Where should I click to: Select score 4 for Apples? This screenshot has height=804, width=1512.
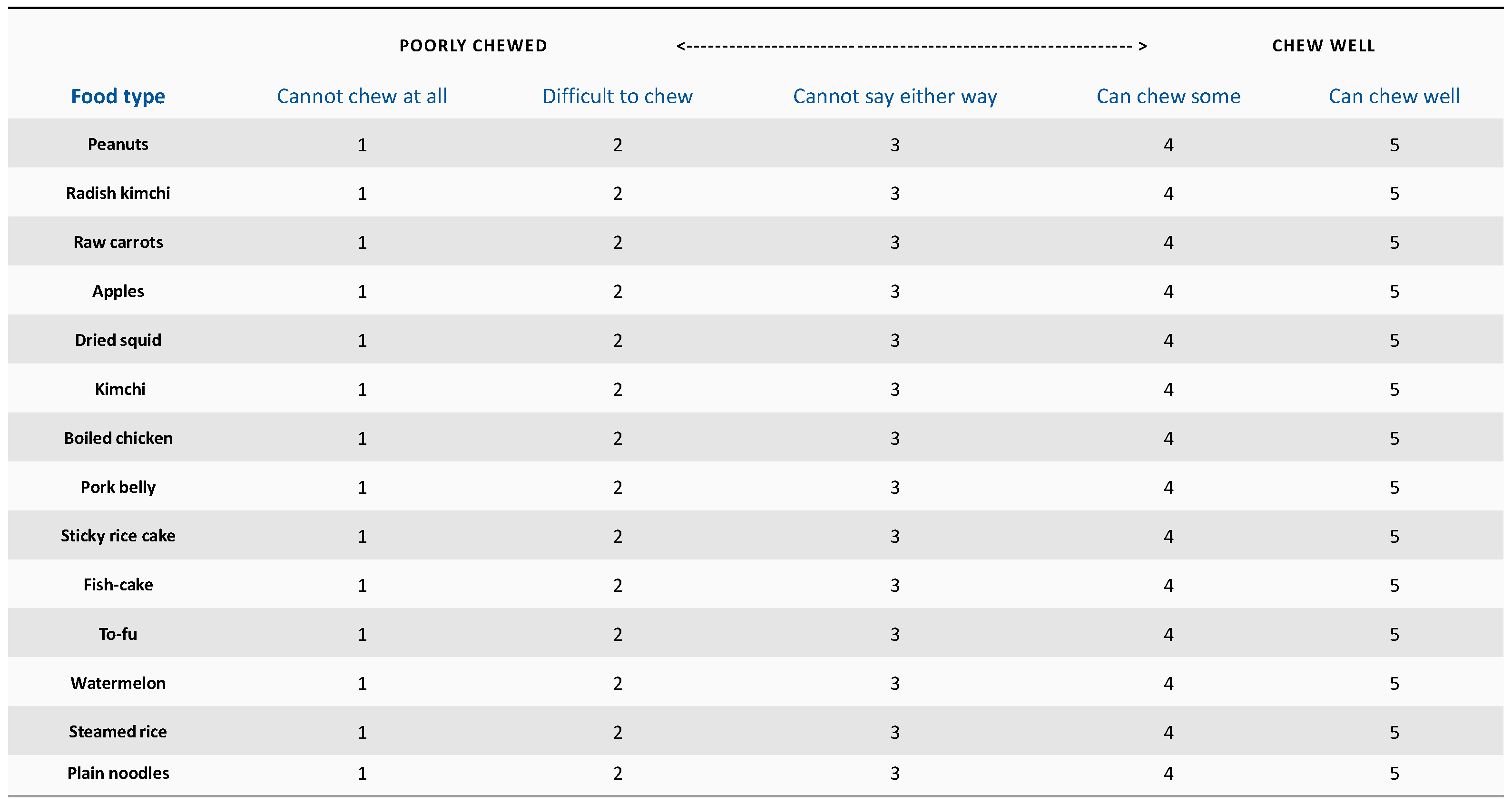1168,292
